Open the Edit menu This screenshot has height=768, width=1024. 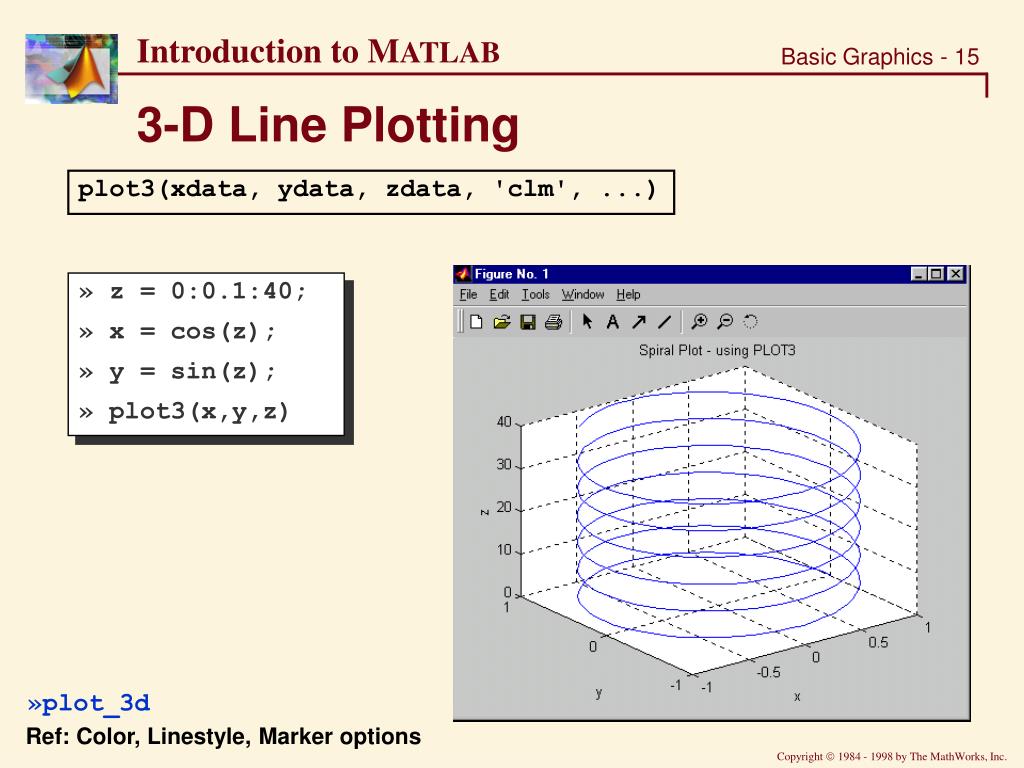coord(500,295)
